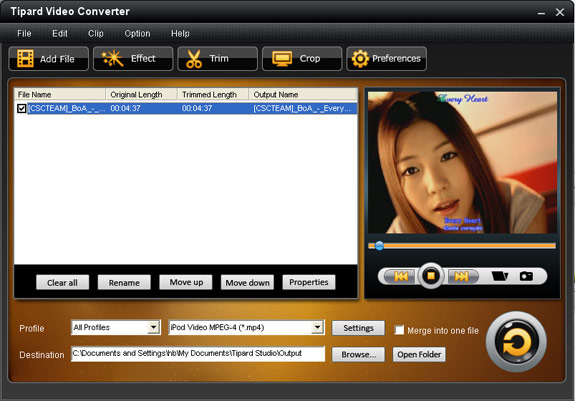The height and width of the screenshot is (401, 575).
Task: Click the 00:04:37 original length value
Action: (x=125, y=108)
